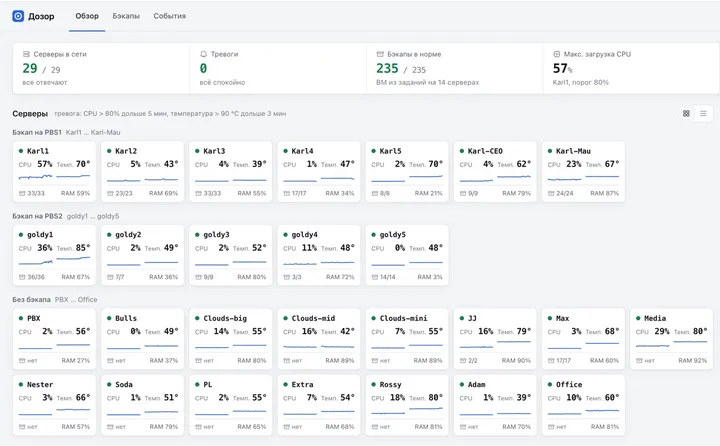Click the backup icon on Karl3 card
Screen dimensions: 720x446
pos(198,193)
